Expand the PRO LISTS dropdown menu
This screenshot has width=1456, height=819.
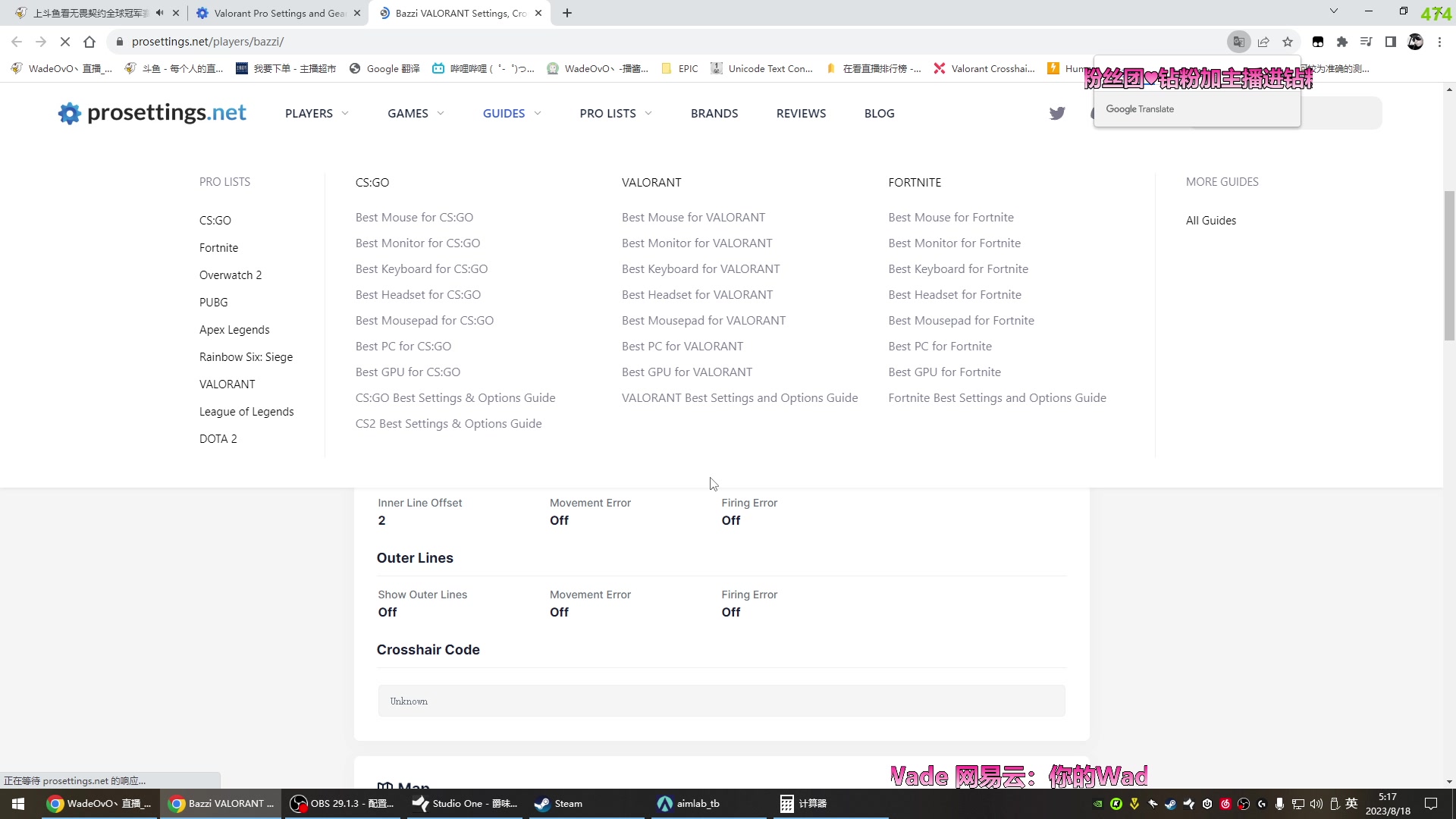click(x=616, y=114)
